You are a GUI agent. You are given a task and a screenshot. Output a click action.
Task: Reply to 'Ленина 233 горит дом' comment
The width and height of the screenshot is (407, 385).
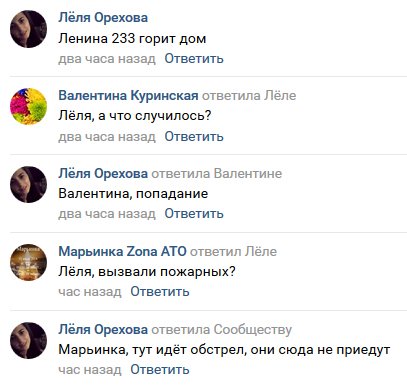click(x=194, y=59)
